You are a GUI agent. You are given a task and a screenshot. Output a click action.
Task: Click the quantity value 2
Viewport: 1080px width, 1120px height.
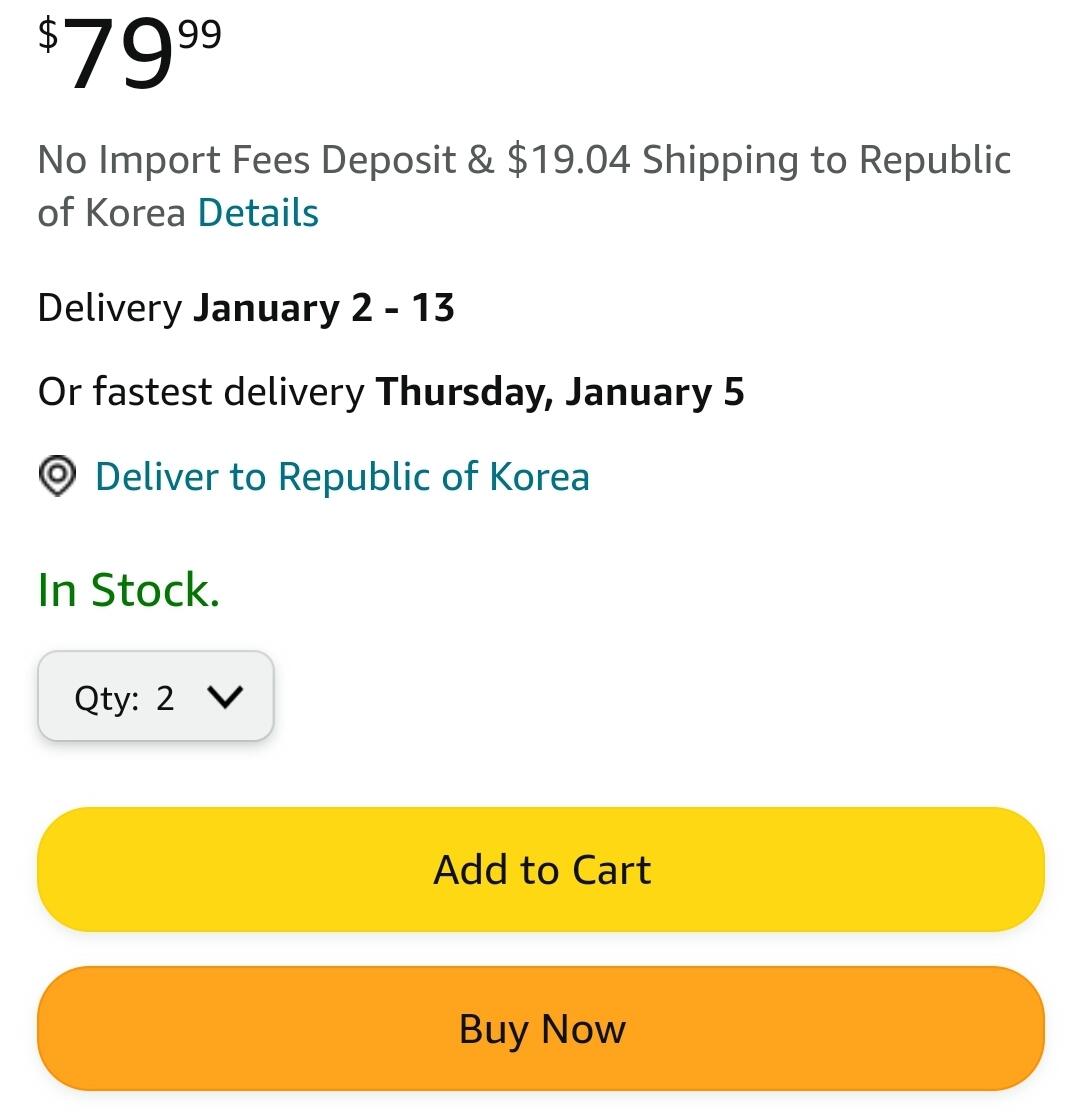click(165, 698)
